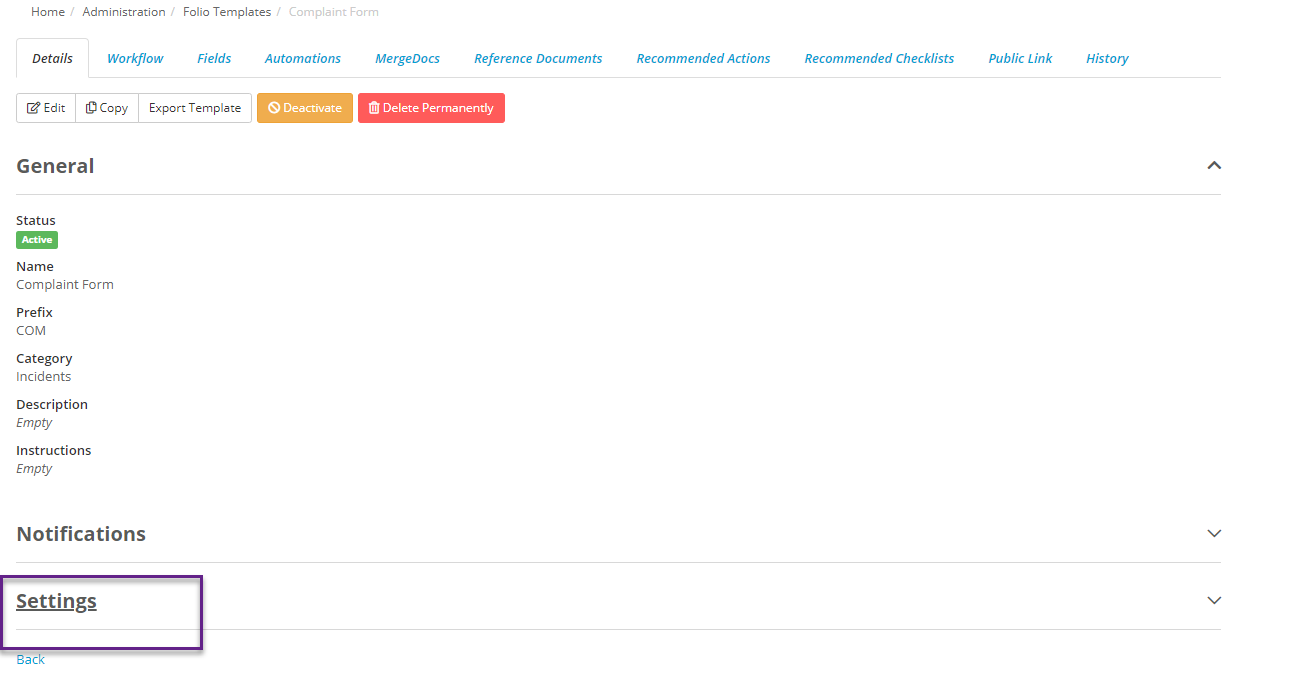This screenshot has width=1309, height=693.
Task: Collapse the General section chevron
Action: [x=1214, y=165]
